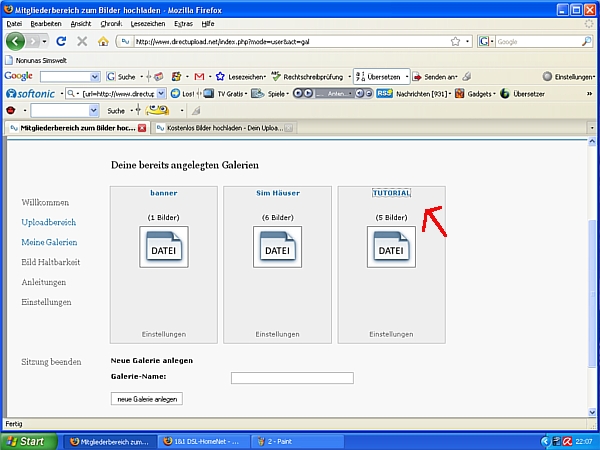Open Einstellungen under the TUTORIAL gallery
Image resolution: width=600 pixels, height=450 pixels.
(x=391, y=334)
